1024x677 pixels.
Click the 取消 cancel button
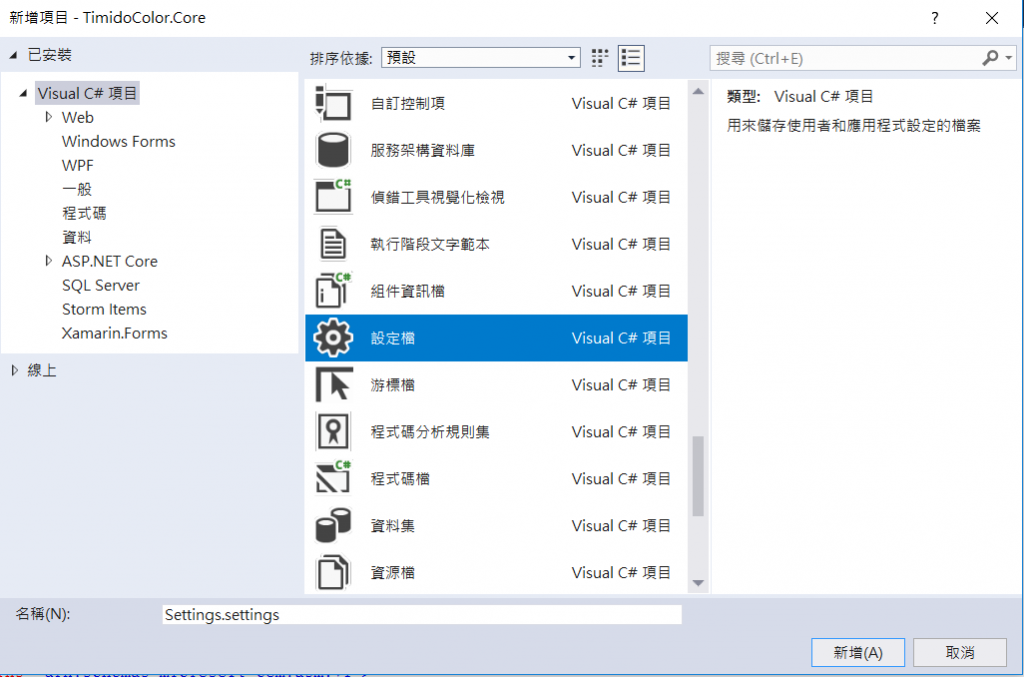pos(959,652)
